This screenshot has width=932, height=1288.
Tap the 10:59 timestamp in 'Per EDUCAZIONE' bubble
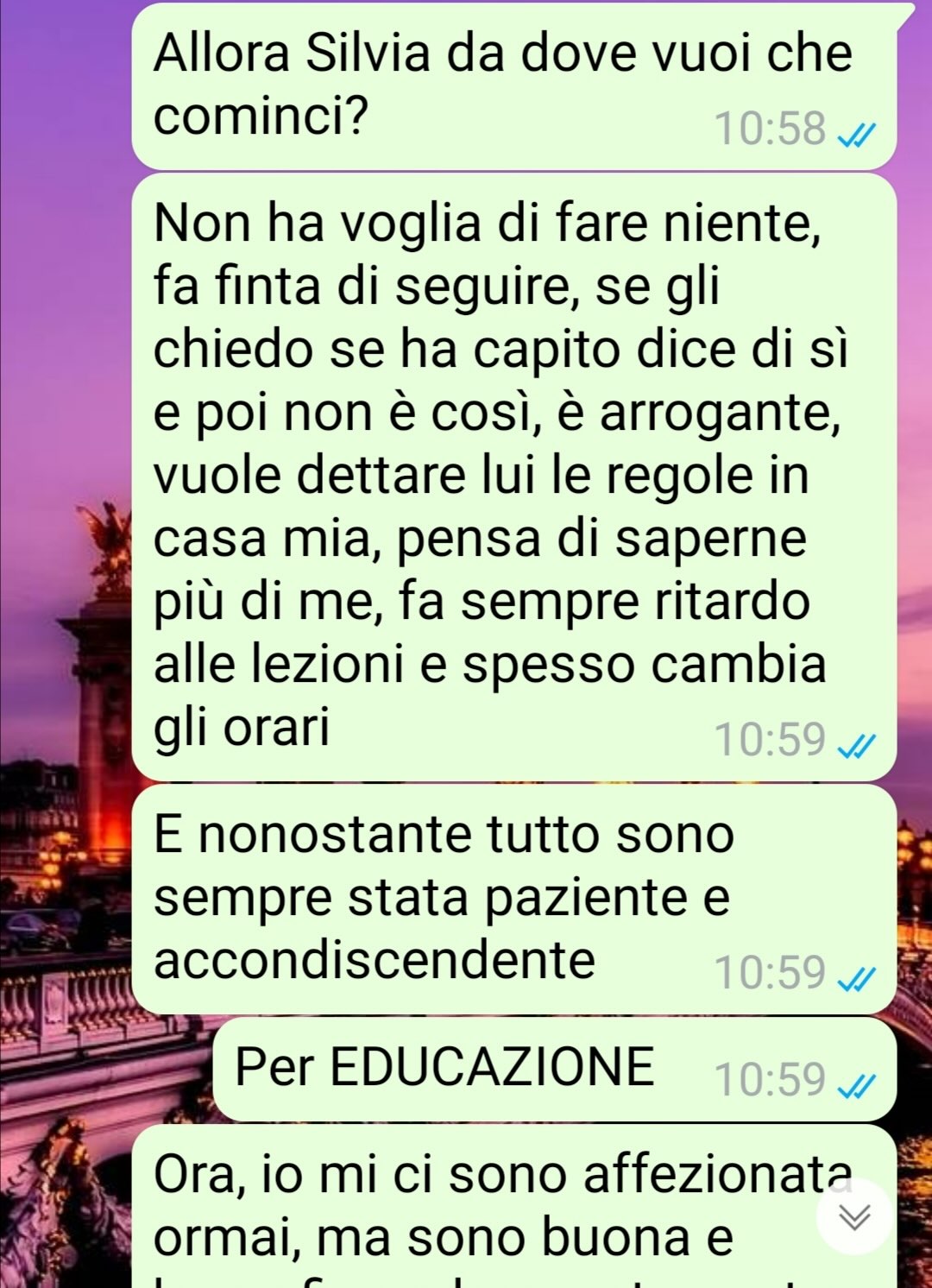point(770,1079)
